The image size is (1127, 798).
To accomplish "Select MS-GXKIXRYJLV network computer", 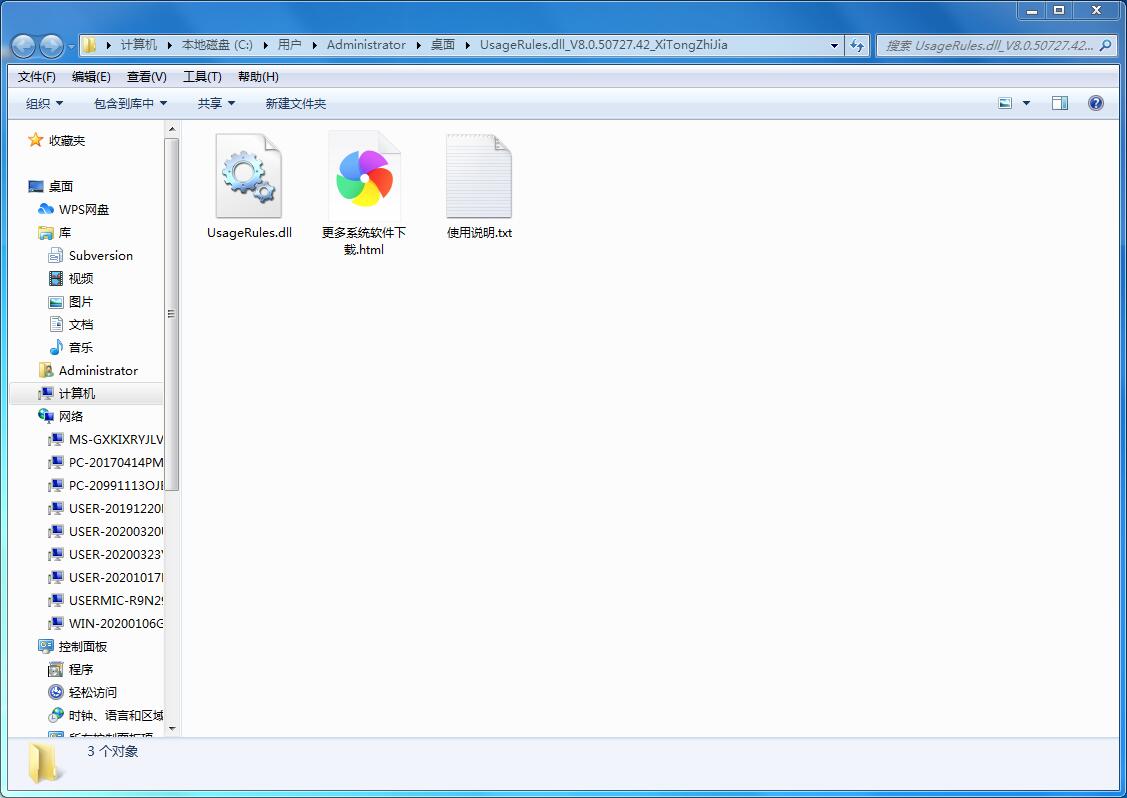I will [x=105, y=439].
